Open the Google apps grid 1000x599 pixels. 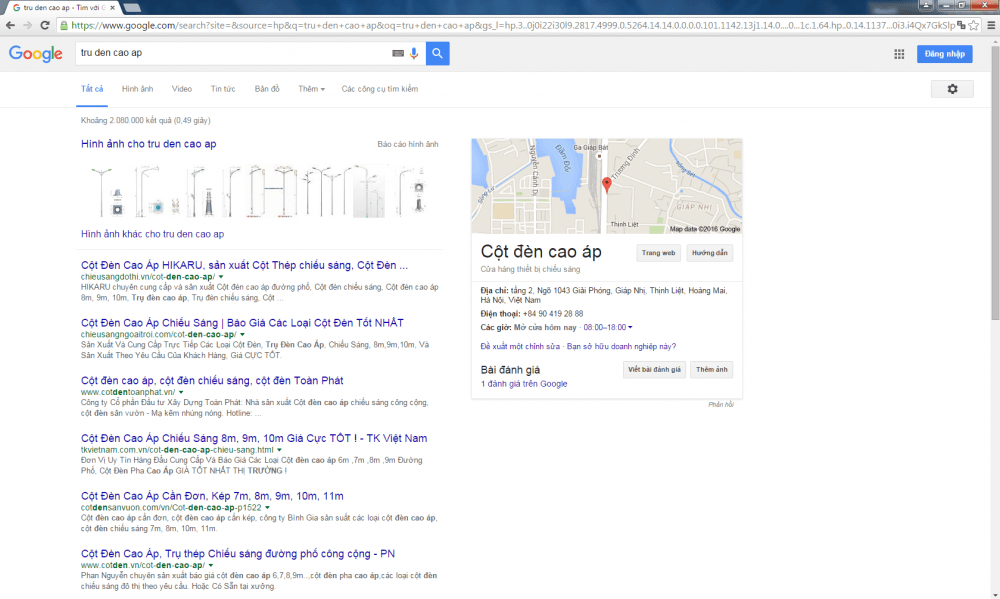click(x=899, y=54)
